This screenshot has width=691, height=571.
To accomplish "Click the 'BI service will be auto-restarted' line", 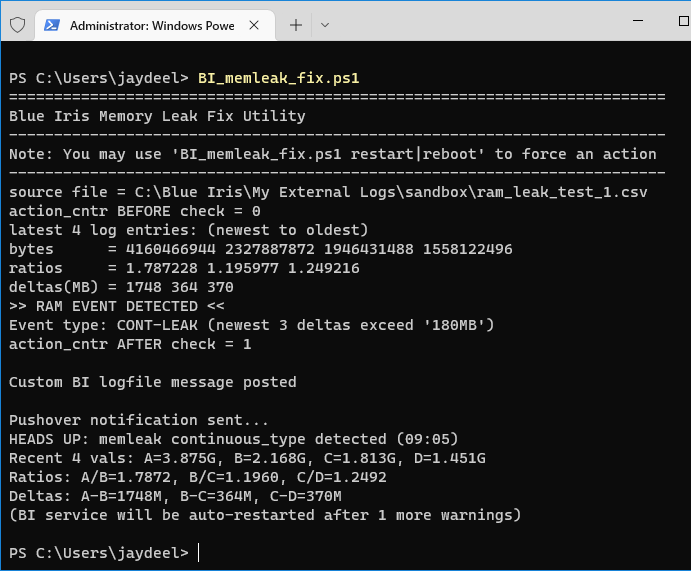I will point(265,515).
